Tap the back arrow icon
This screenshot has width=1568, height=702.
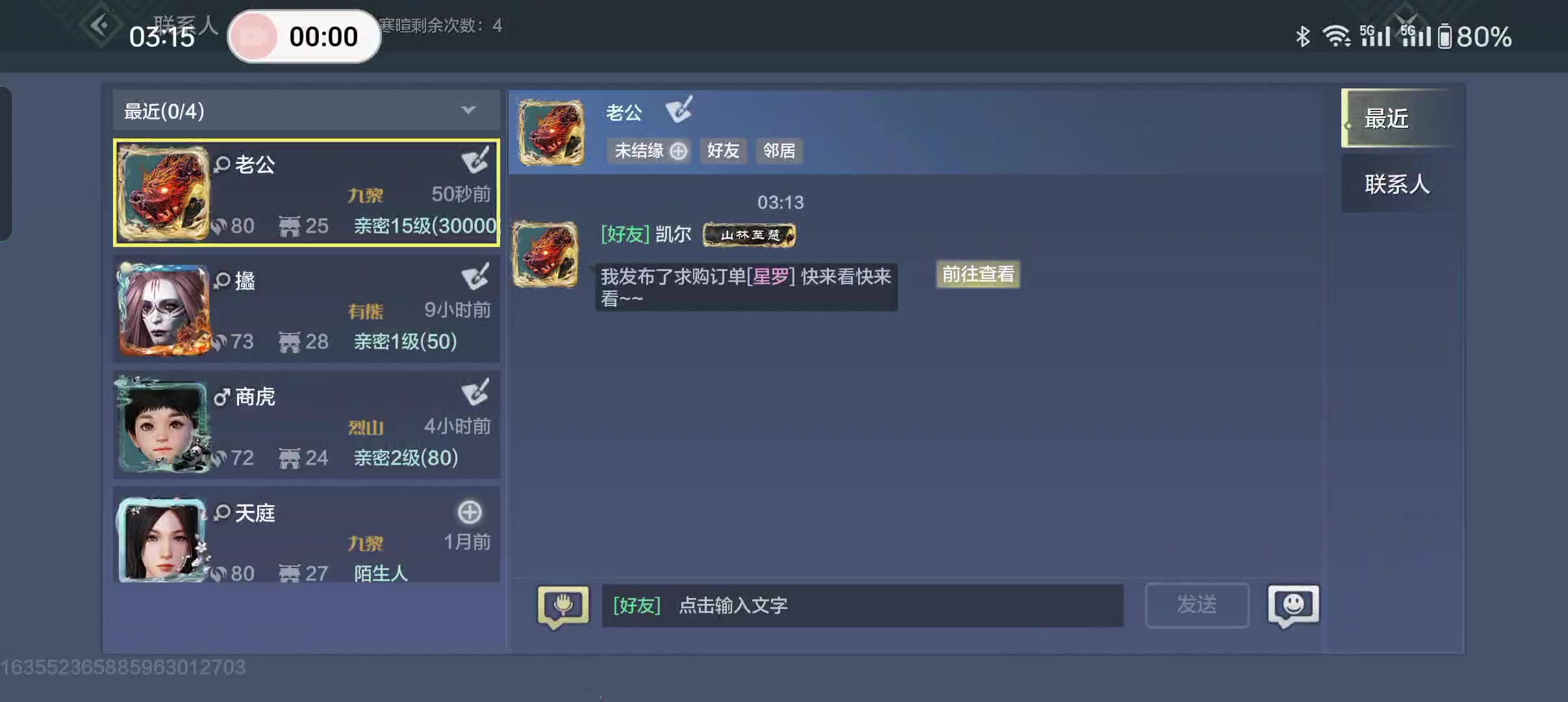click(101, 25)
